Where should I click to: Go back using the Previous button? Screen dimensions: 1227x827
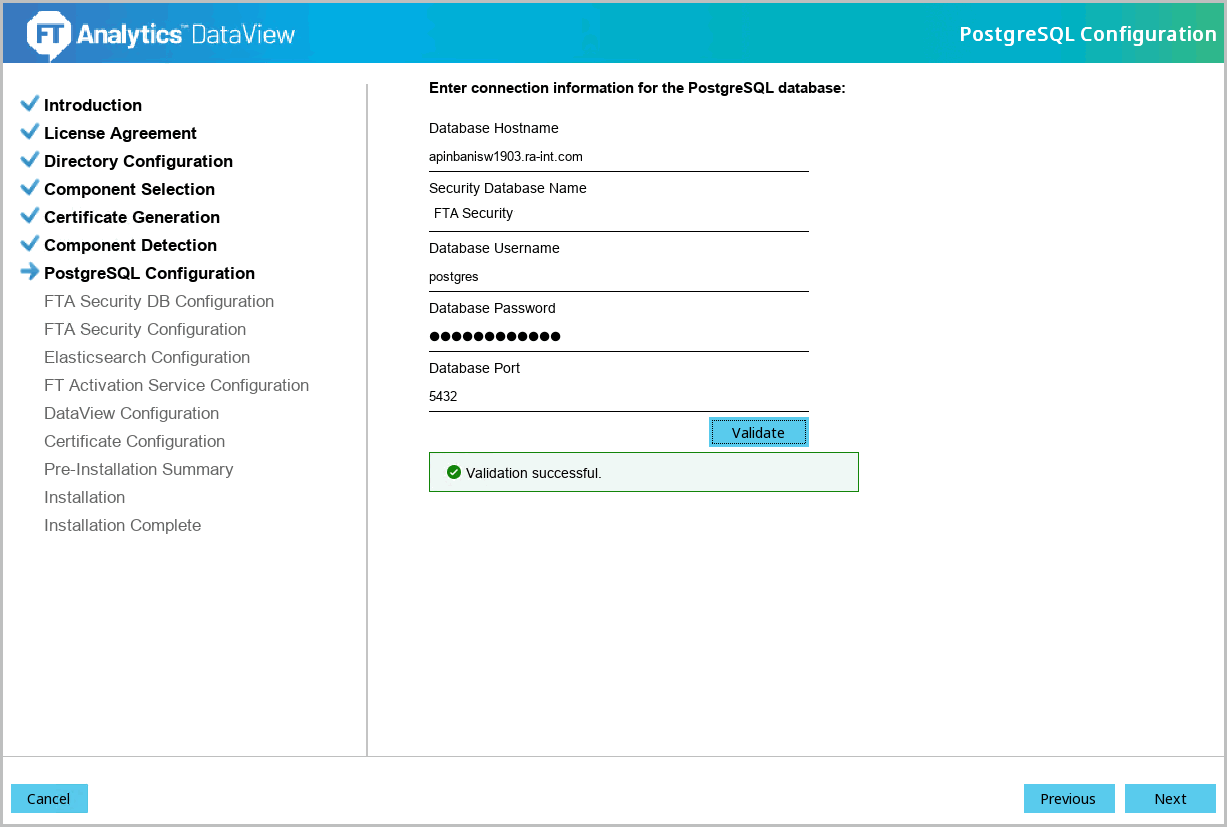click(x=1068, y=799)
